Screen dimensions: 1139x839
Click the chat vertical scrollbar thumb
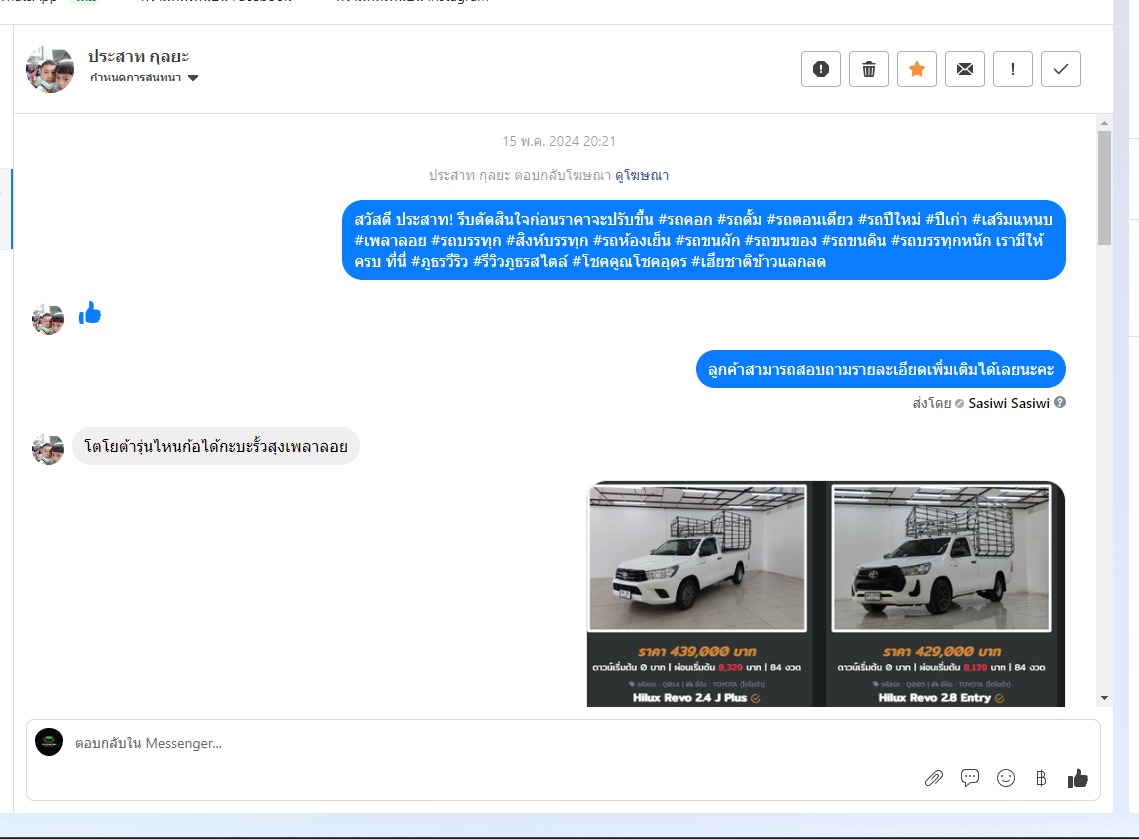pos(1104,188)
